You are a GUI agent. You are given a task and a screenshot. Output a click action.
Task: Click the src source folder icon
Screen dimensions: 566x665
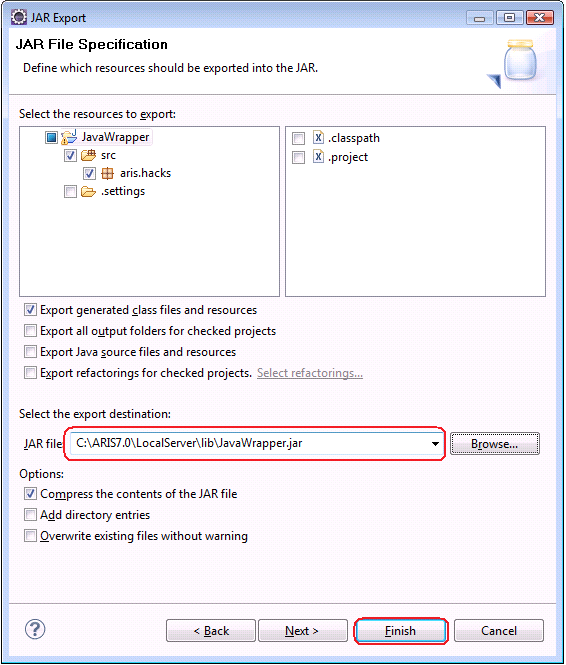pyautogui.click(x=88, y=155)
